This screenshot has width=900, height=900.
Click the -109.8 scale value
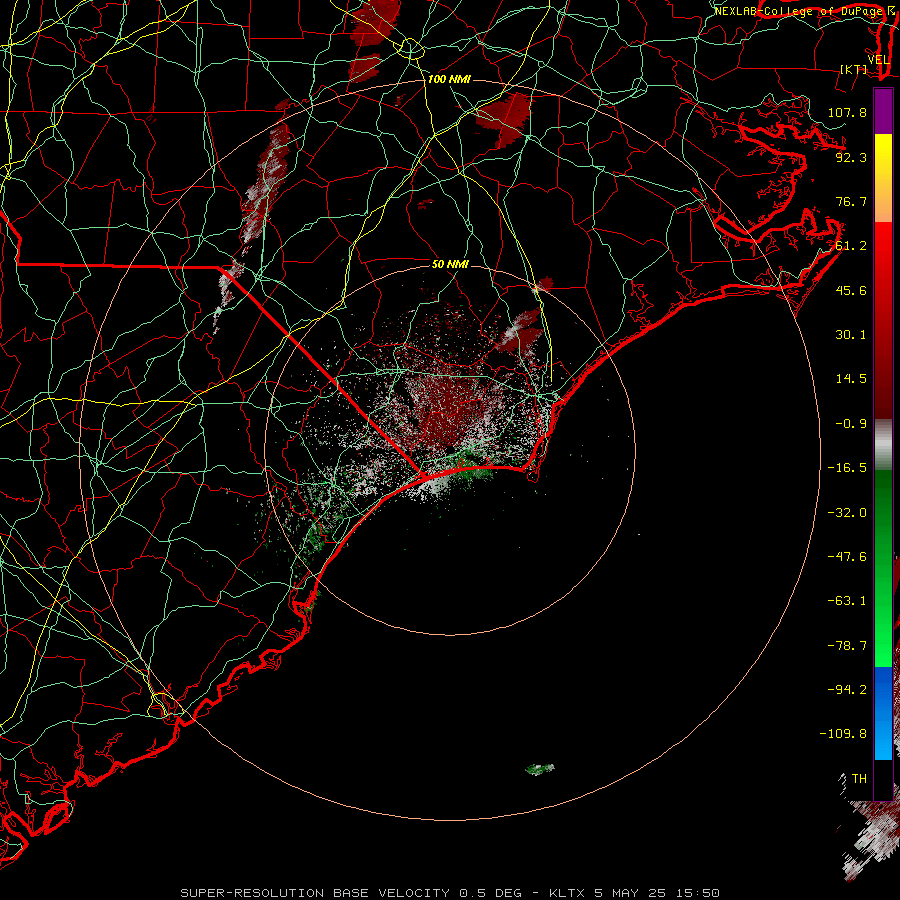843,734
